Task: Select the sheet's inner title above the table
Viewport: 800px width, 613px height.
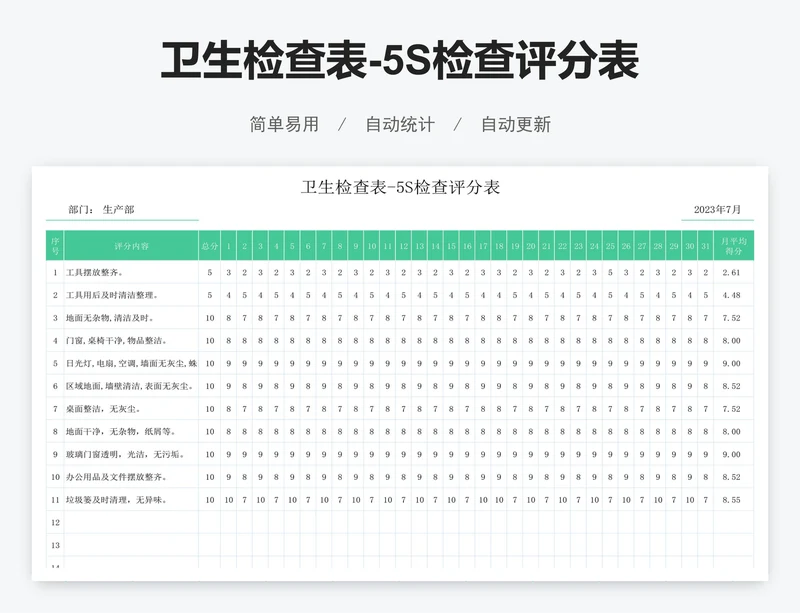Action: 400,187
